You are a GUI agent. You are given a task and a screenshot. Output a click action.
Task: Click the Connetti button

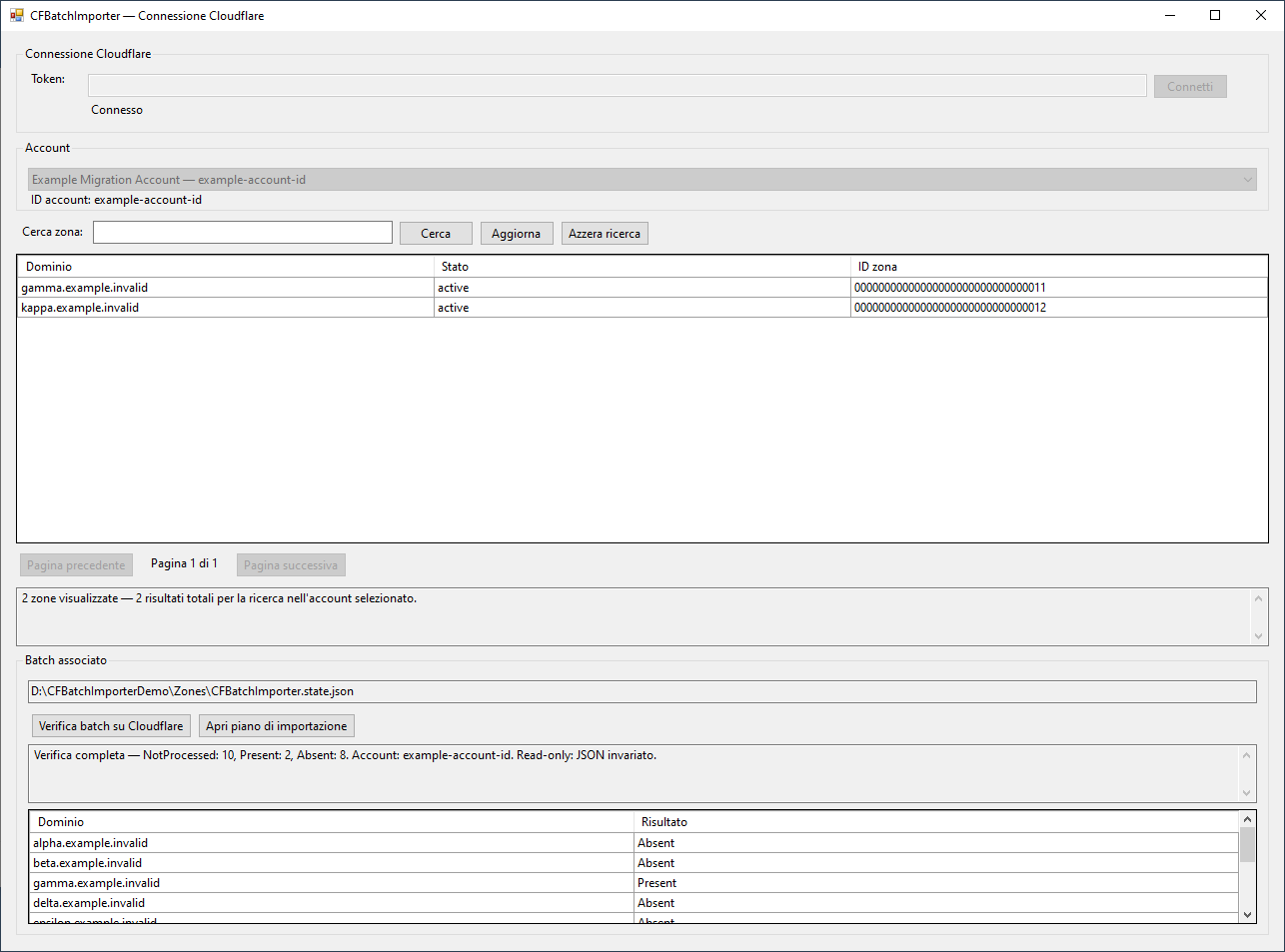[x=1190, y=87]
